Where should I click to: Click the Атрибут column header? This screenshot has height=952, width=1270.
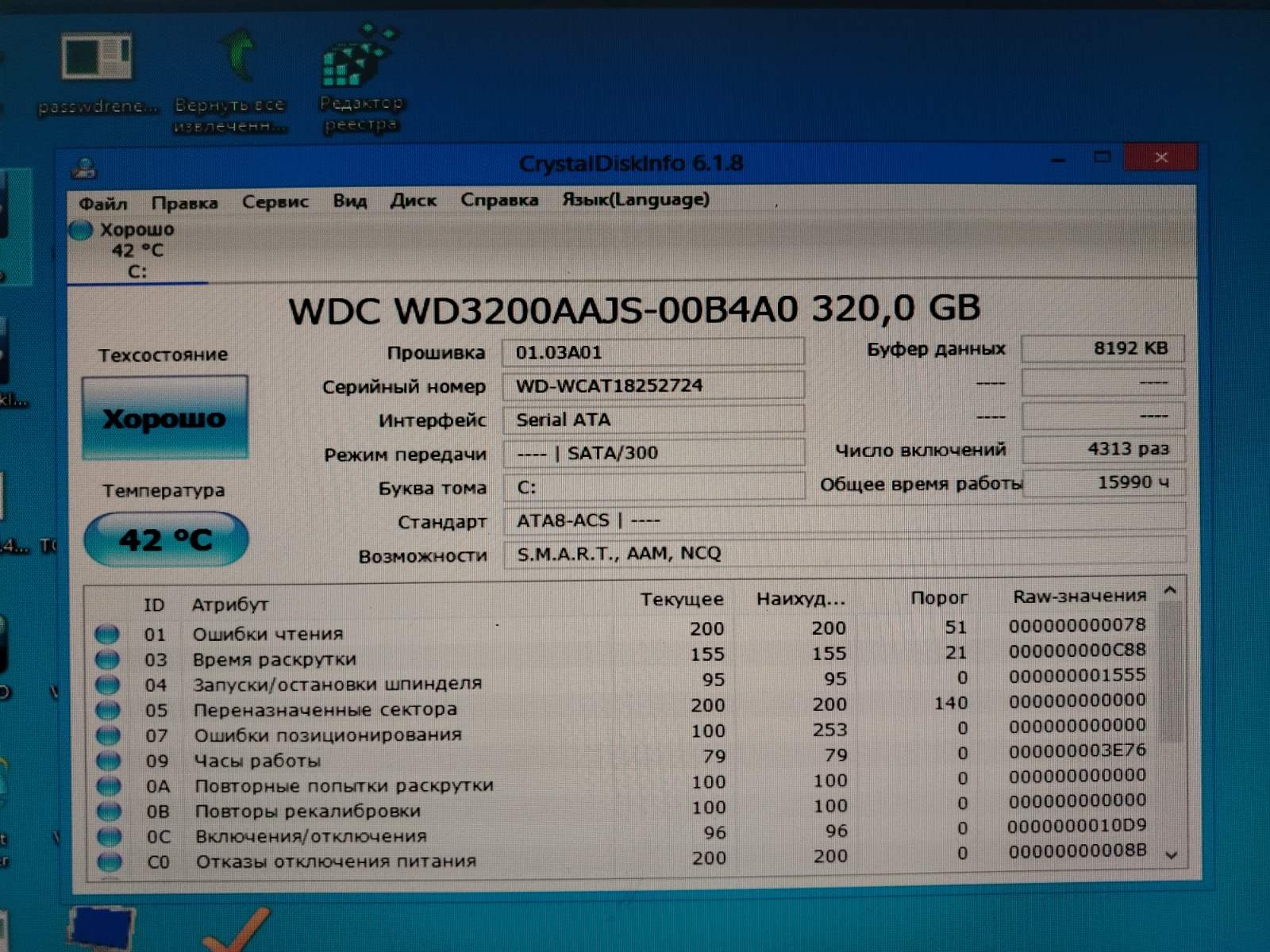click(x=230, y=605)
